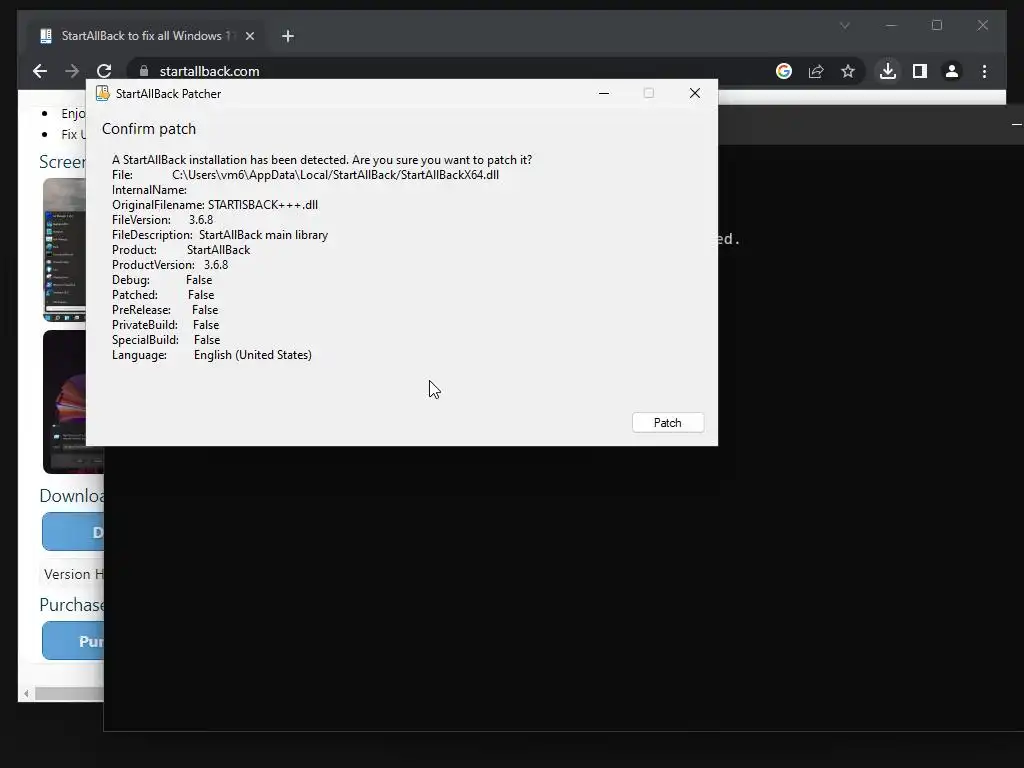The image size is (1024, 768).
Task: Click the 'Confirm patch' heading
Action: pyautogui.click(x=149, y=129)
